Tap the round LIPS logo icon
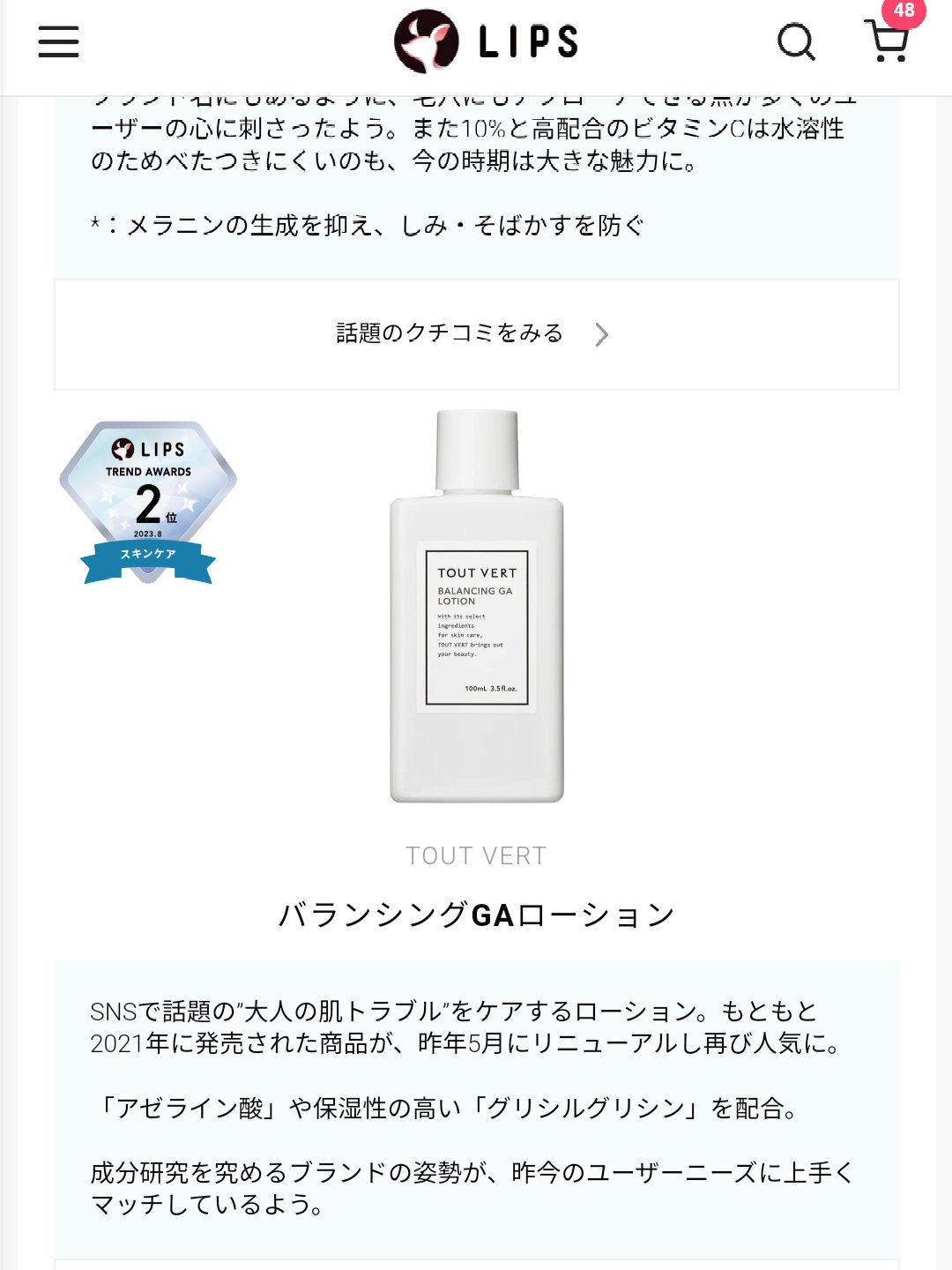The image size is (952, 1270). [x=427, y=41]
